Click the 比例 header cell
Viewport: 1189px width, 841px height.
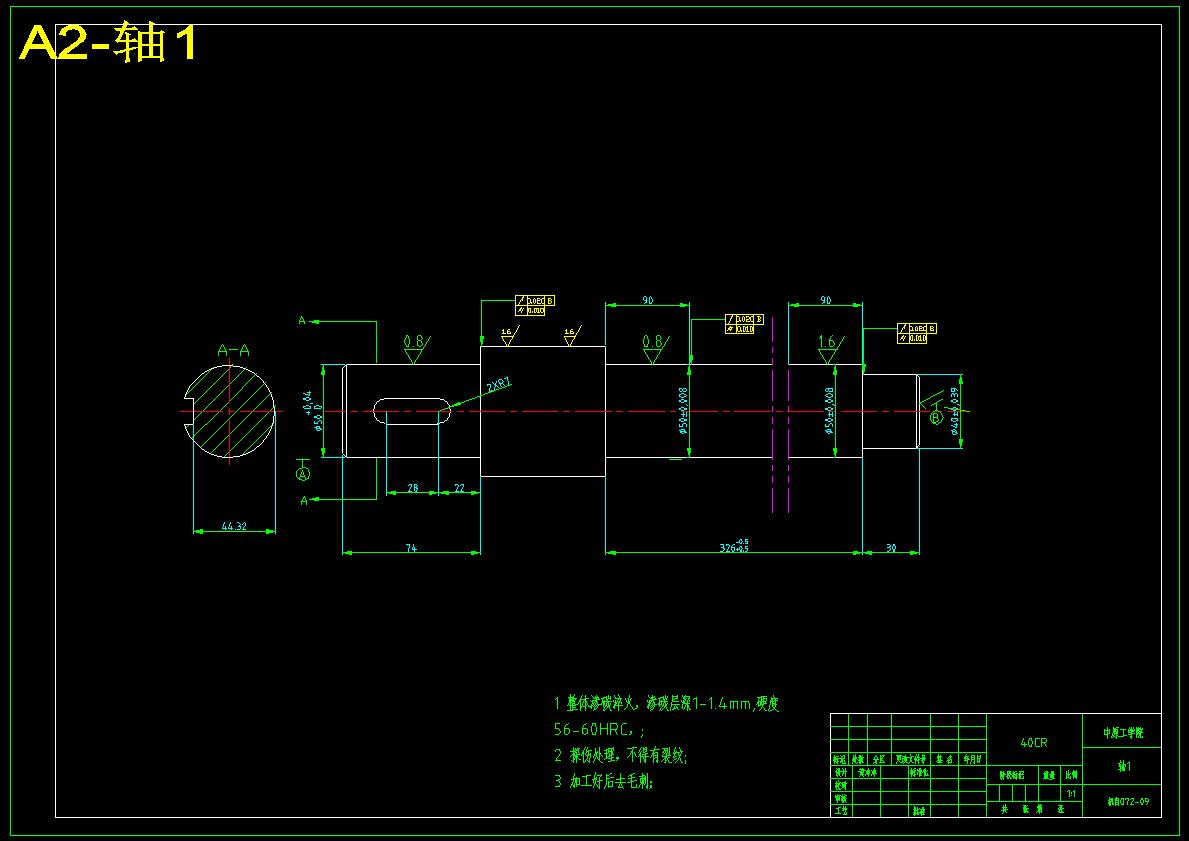(x=1071, y=776)
